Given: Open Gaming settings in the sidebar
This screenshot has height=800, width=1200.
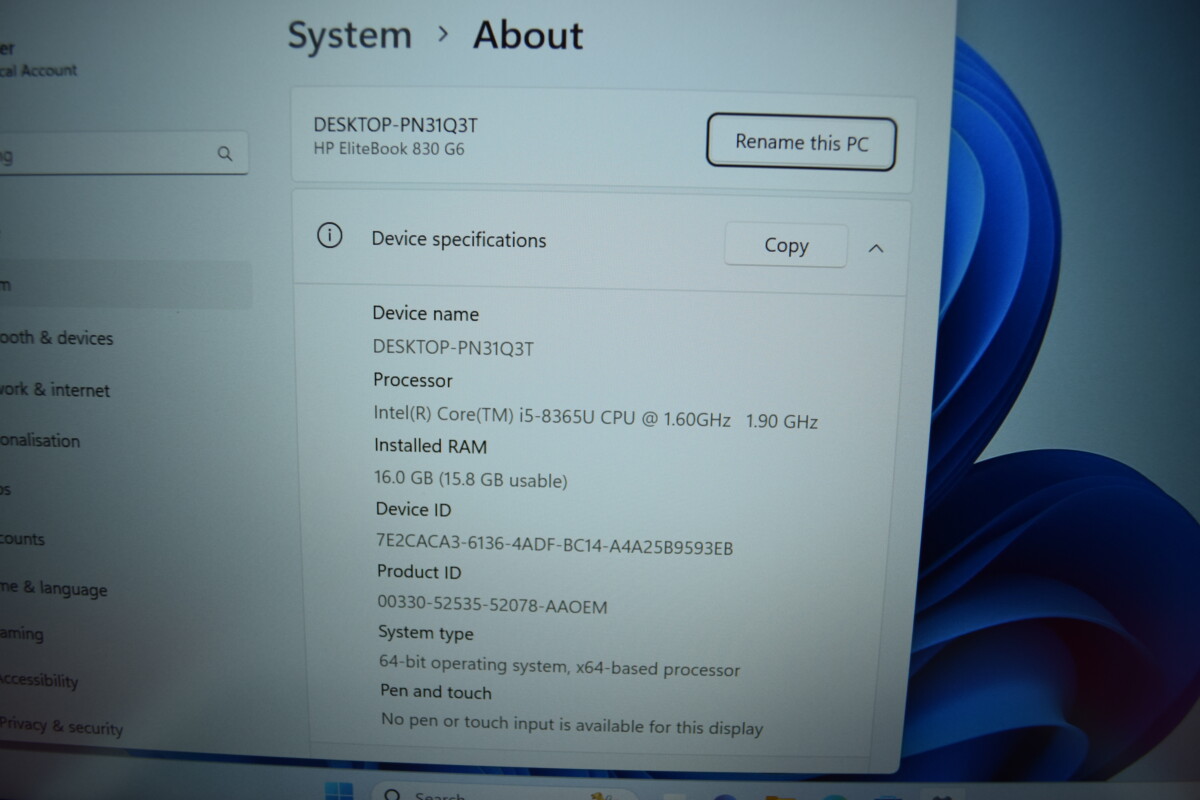Looking at the screenshot, I should [22, 634].
